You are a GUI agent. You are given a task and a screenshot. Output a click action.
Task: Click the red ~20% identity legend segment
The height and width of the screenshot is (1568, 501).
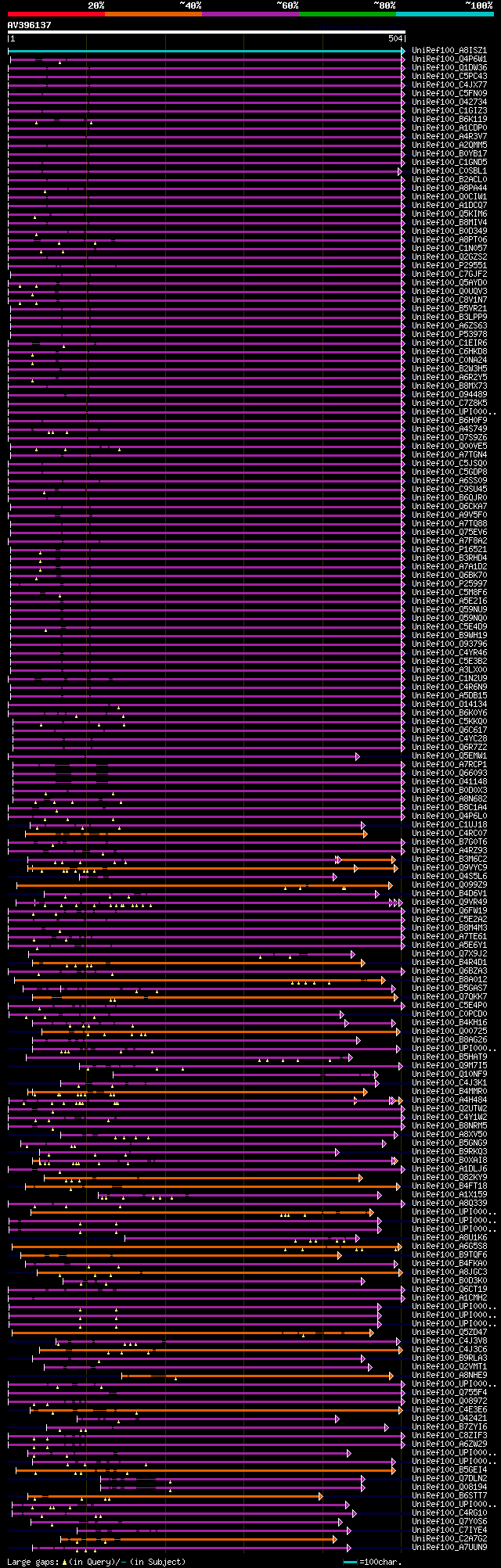(x=56, y=13)
